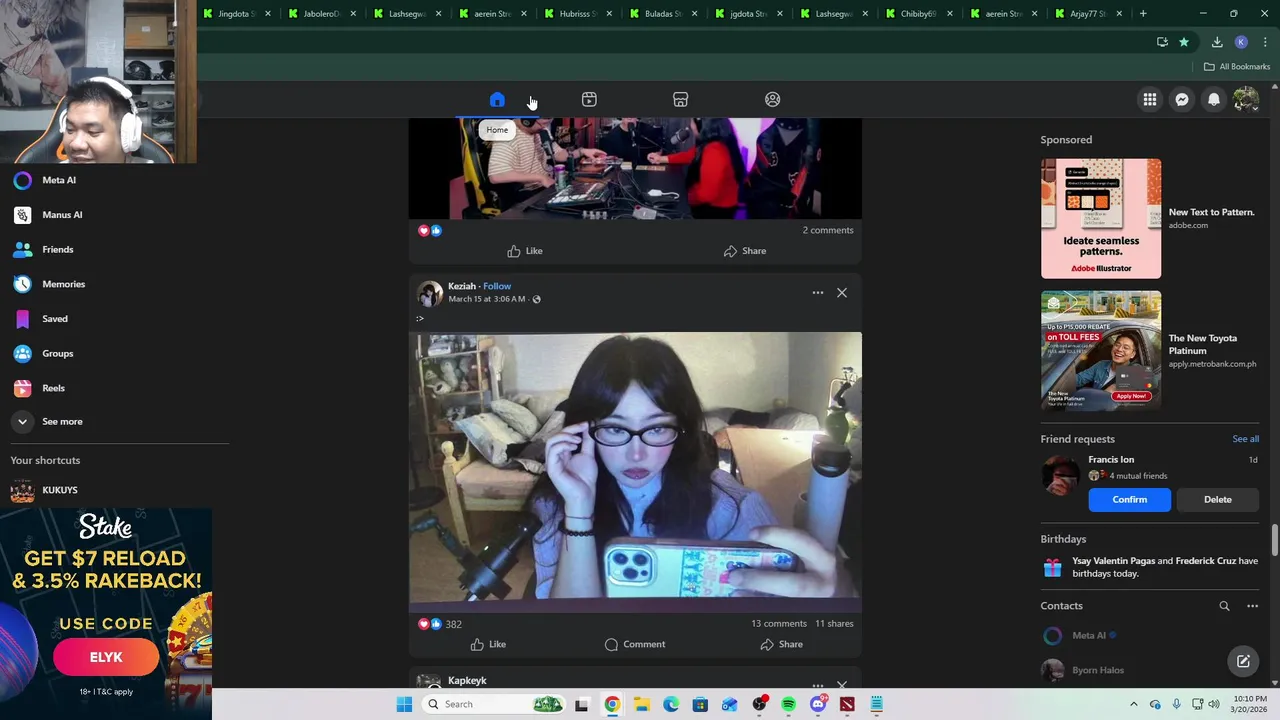Viewport: 1280px width, 720px height.
Task: Delete Francis Ion's friend request
Action: point(1217,500)
